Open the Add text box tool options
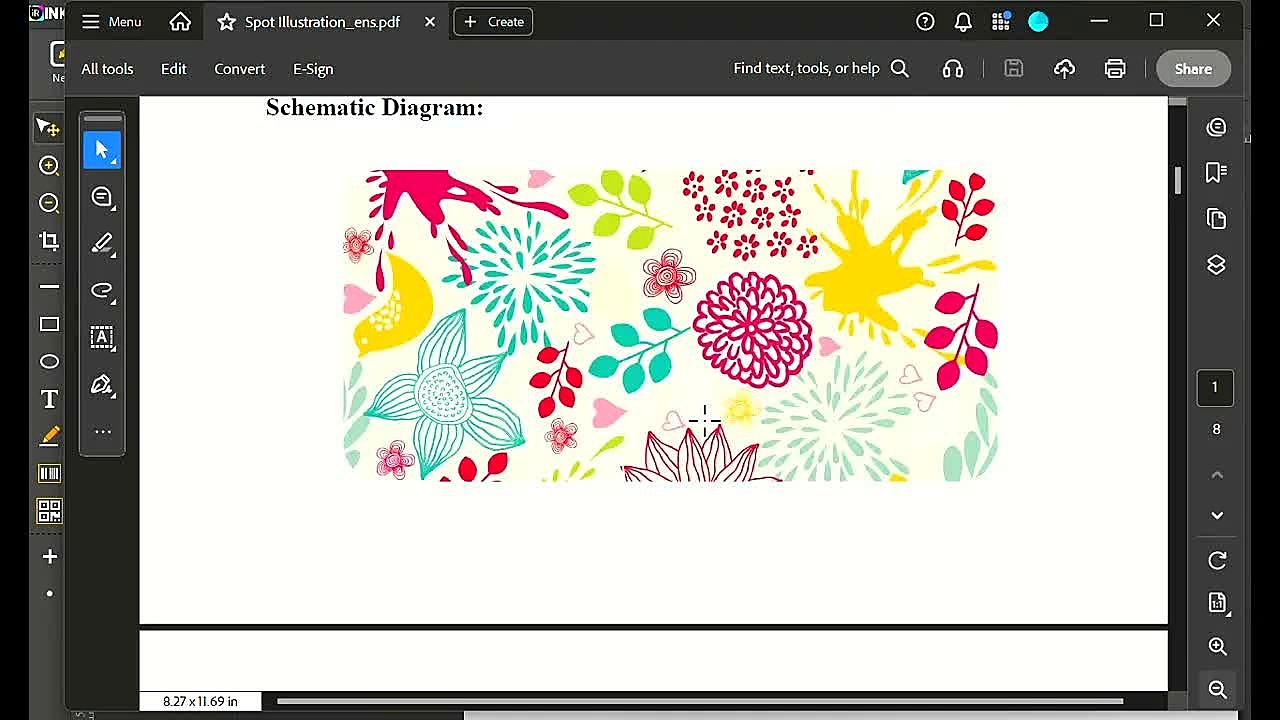 coord(102,338)
